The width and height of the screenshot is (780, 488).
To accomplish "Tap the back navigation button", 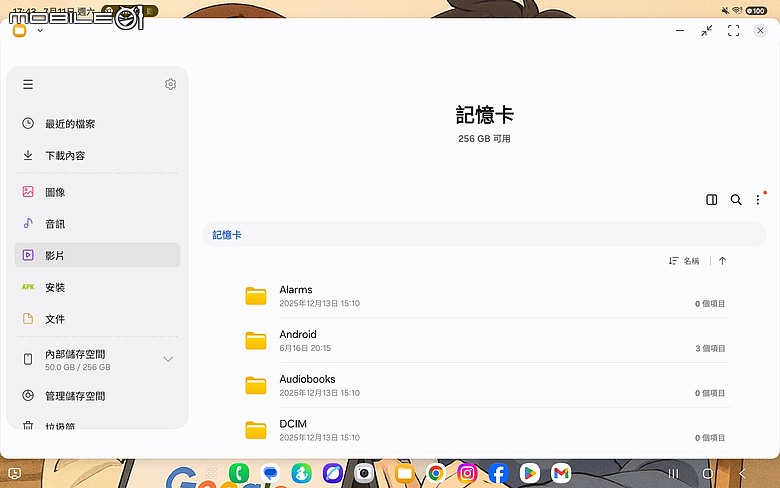I will 742,474.
